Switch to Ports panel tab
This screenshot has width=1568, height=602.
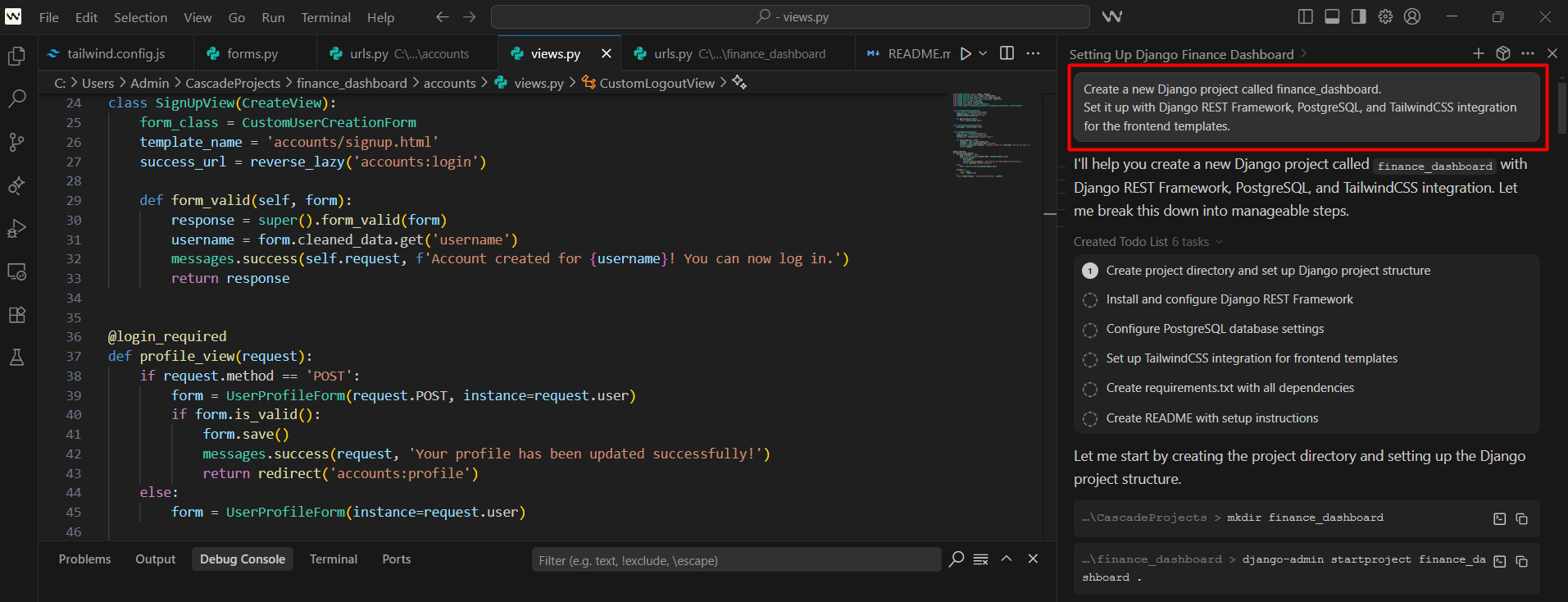(x=397, y=559)
